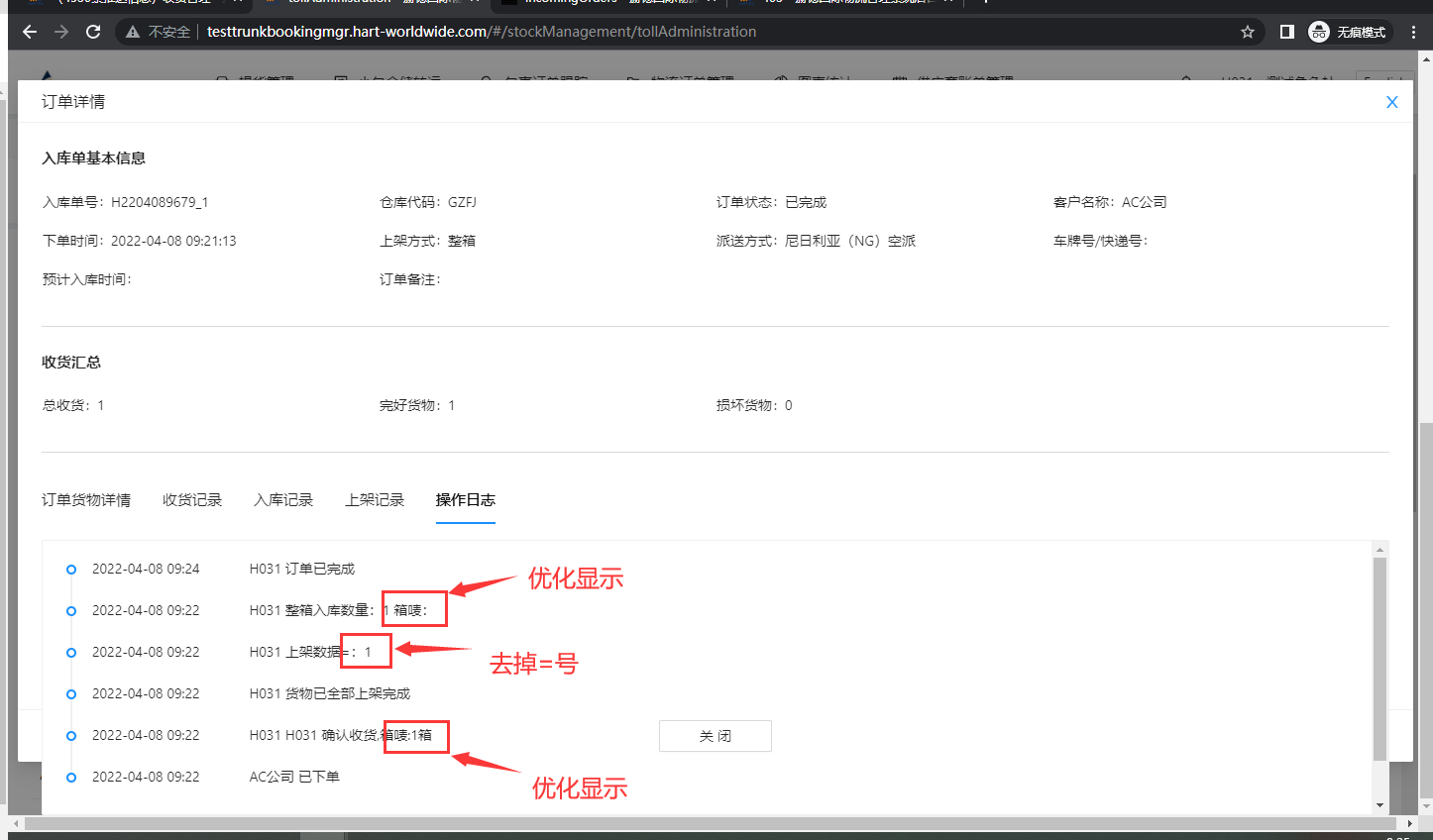
Task: Go back to the previous browser page
Action: [30, 32]
